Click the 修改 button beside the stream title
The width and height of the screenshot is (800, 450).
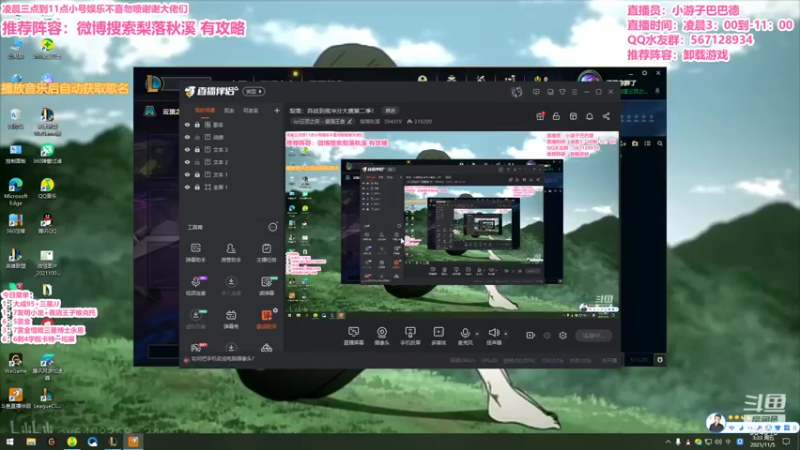(390, 110)
